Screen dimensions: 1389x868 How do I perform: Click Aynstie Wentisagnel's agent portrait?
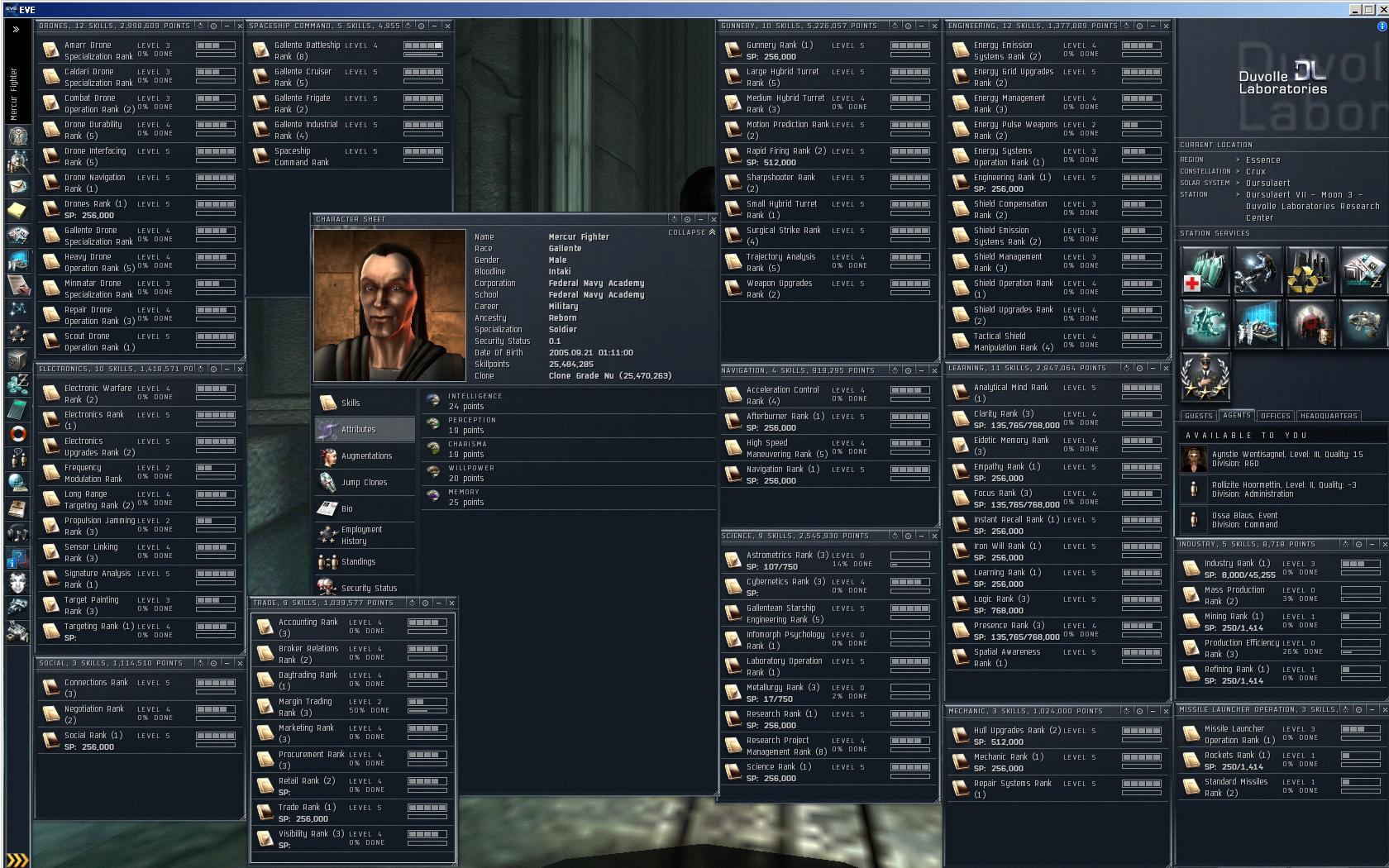point(1193,459)
